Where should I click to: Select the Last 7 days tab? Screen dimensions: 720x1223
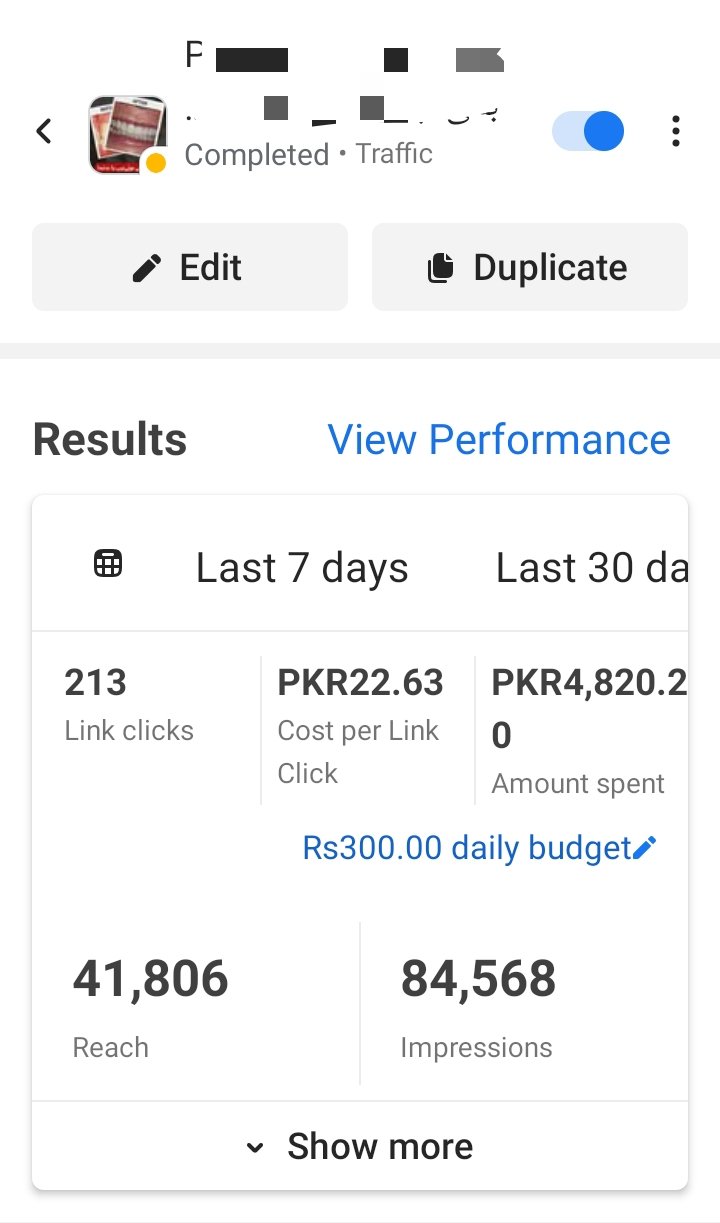302,568
